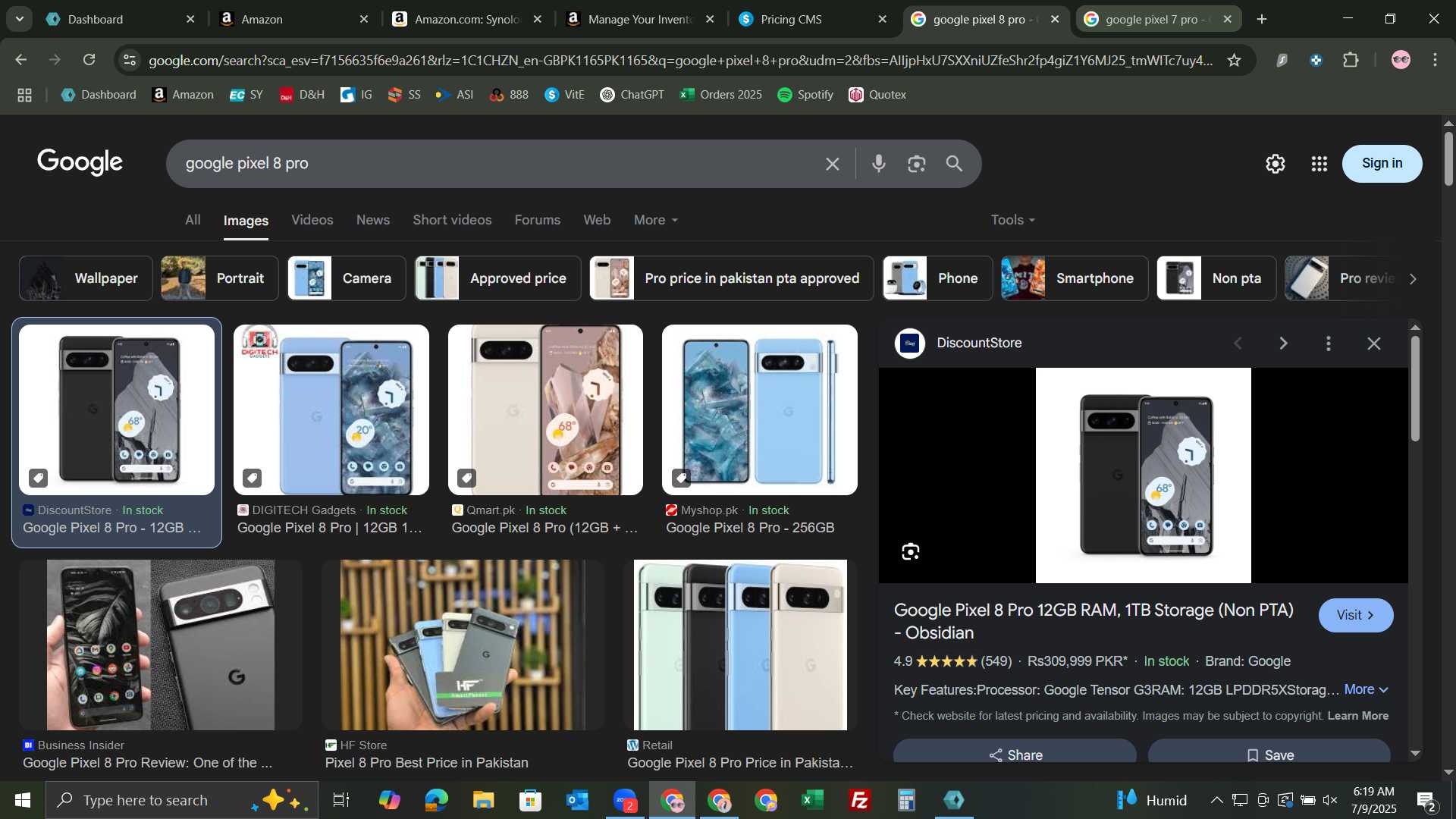Open preview panel more options menu
This screenshot has height=819, width=1456.
tap(1328, 344)
